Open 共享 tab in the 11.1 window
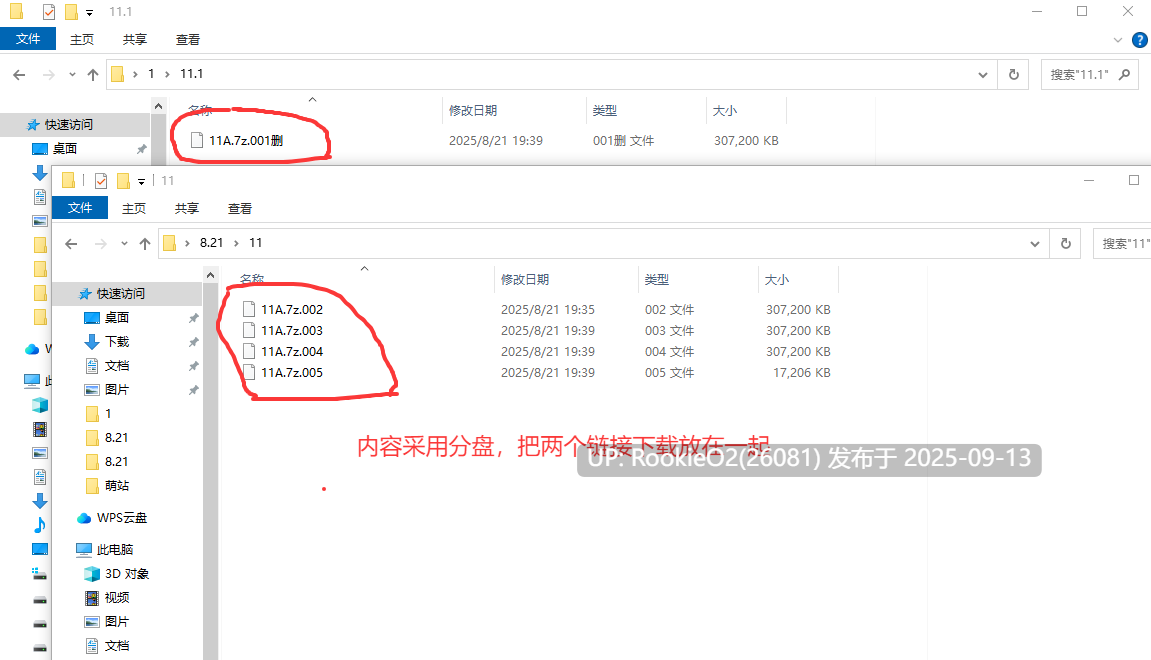Screen dimensions: 1151x660 134,40
